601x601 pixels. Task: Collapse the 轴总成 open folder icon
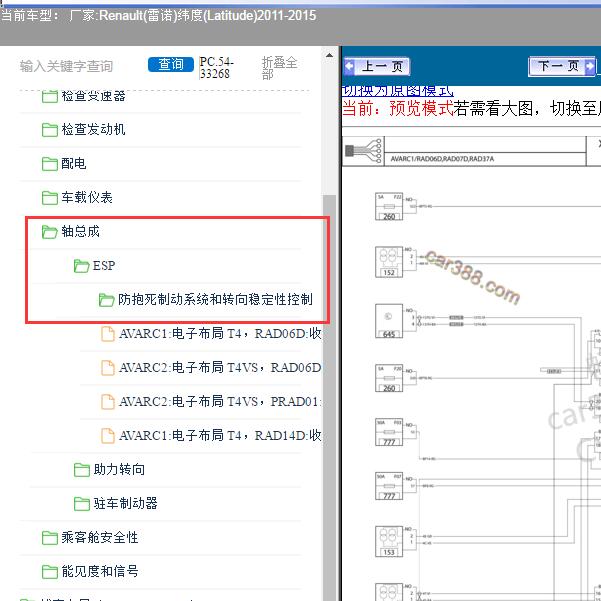click(x=49, y=232)
